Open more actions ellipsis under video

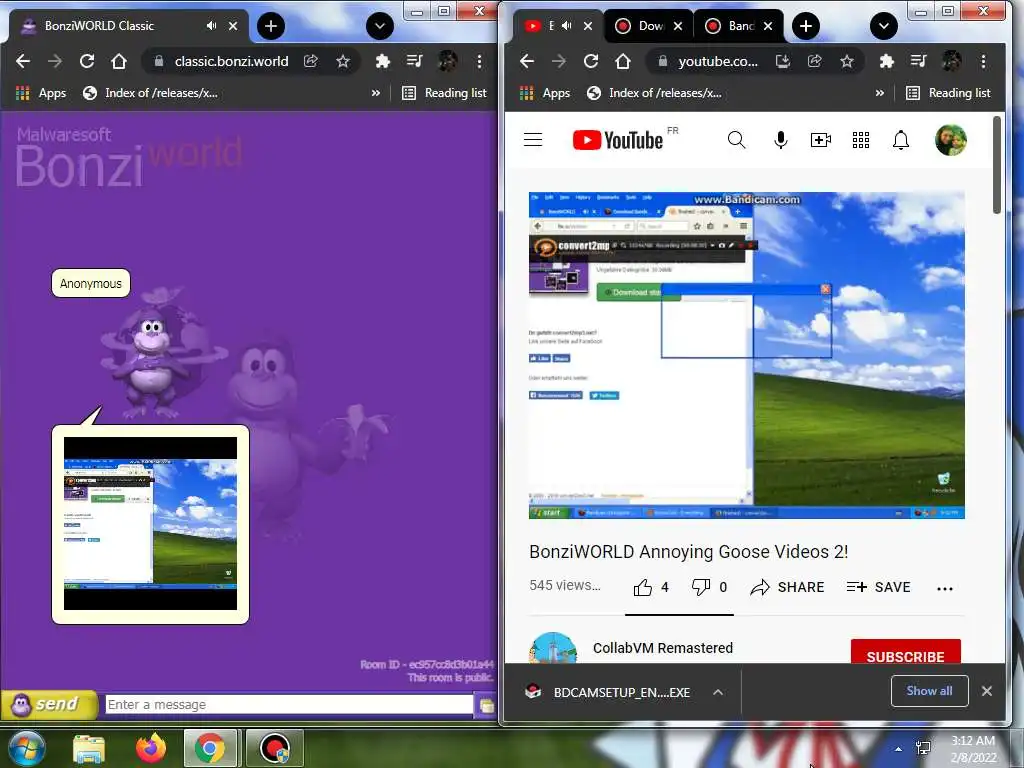[945, 588]
